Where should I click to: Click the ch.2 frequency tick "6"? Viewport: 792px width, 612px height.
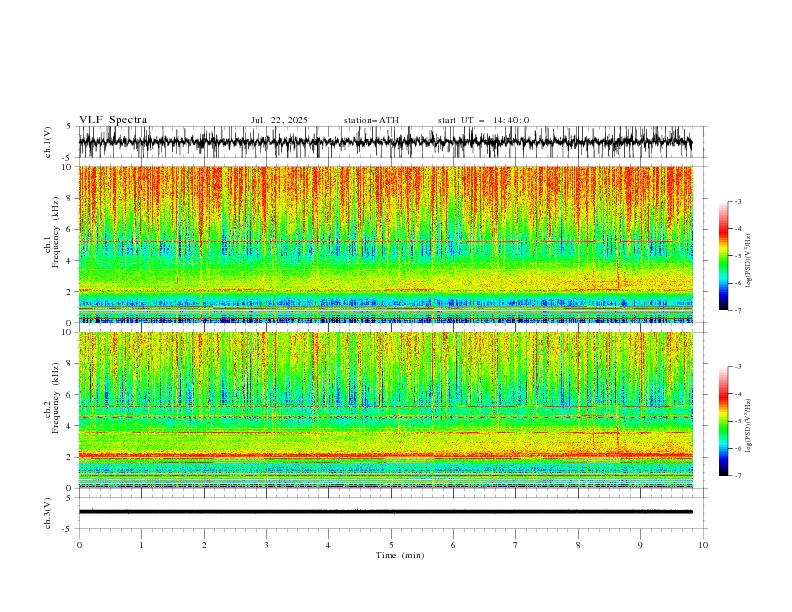coord(69,395)
